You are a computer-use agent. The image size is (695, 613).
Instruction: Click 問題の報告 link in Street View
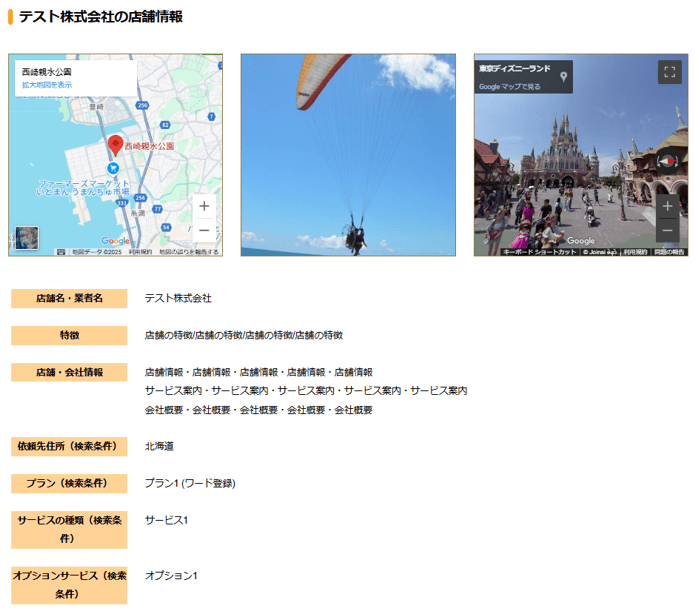(x=669, y=252)
